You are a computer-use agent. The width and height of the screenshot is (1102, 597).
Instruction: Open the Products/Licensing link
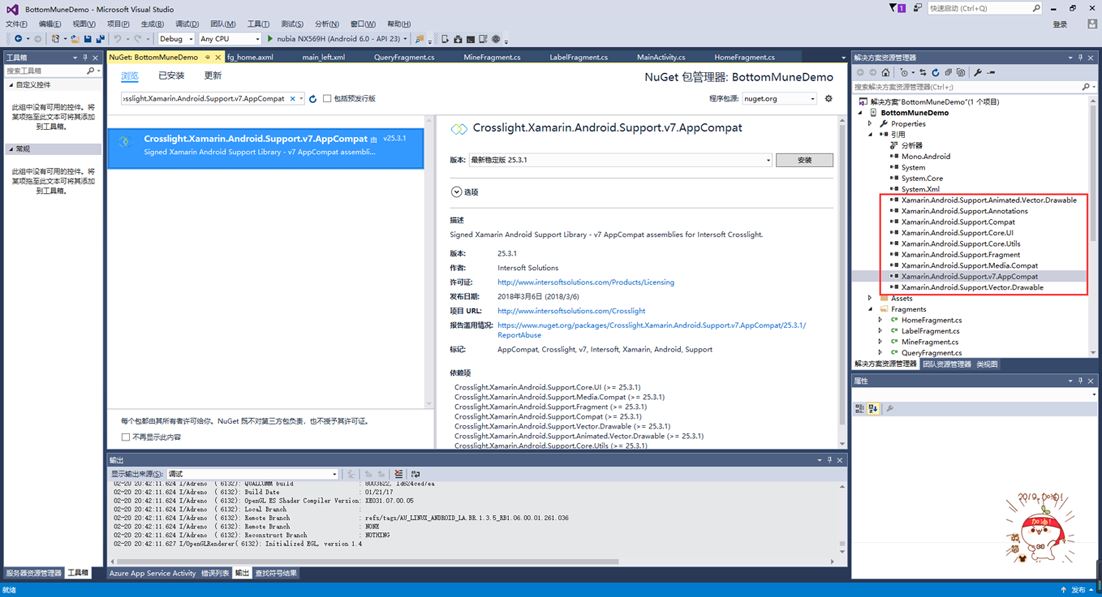585,282
